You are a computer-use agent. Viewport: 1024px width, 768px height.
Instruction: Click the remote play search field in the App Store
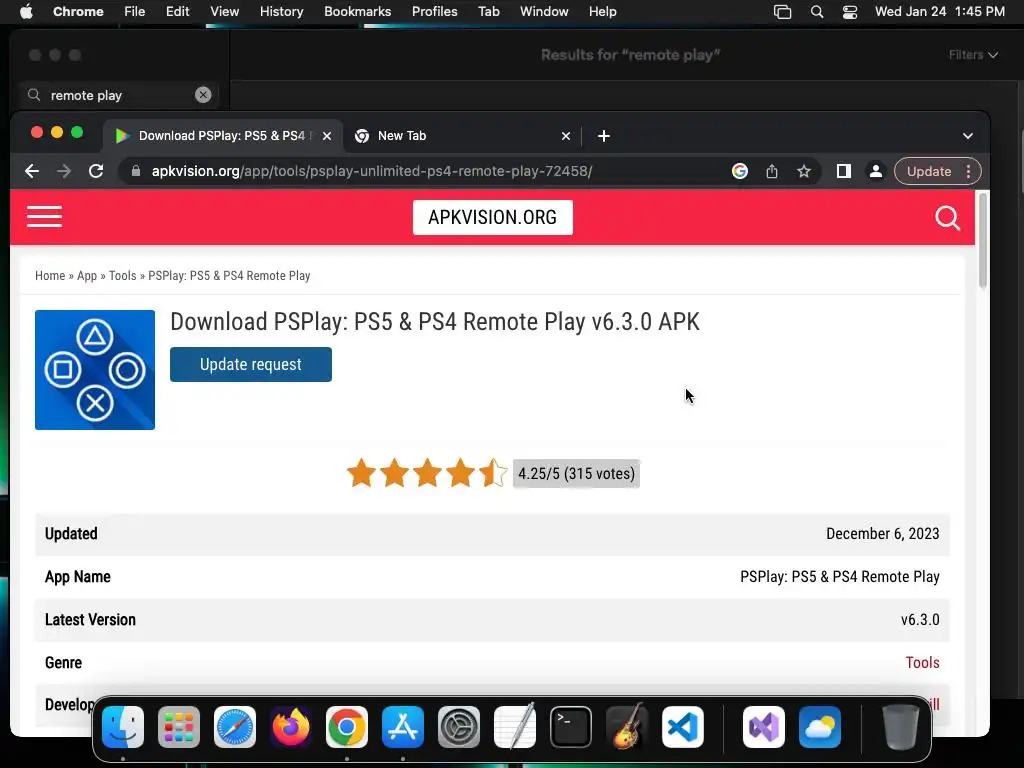(119, 95)
